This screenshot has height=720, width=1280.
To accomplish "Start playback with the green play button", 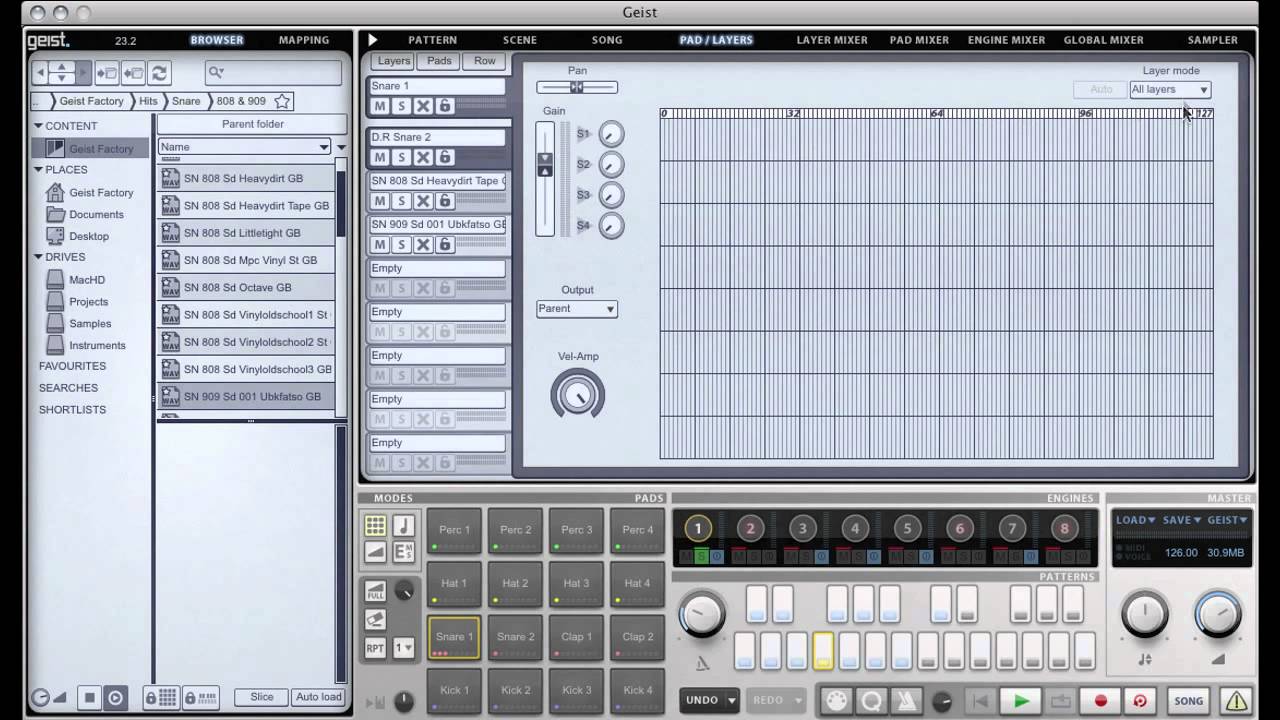I will coord(1021,701).
